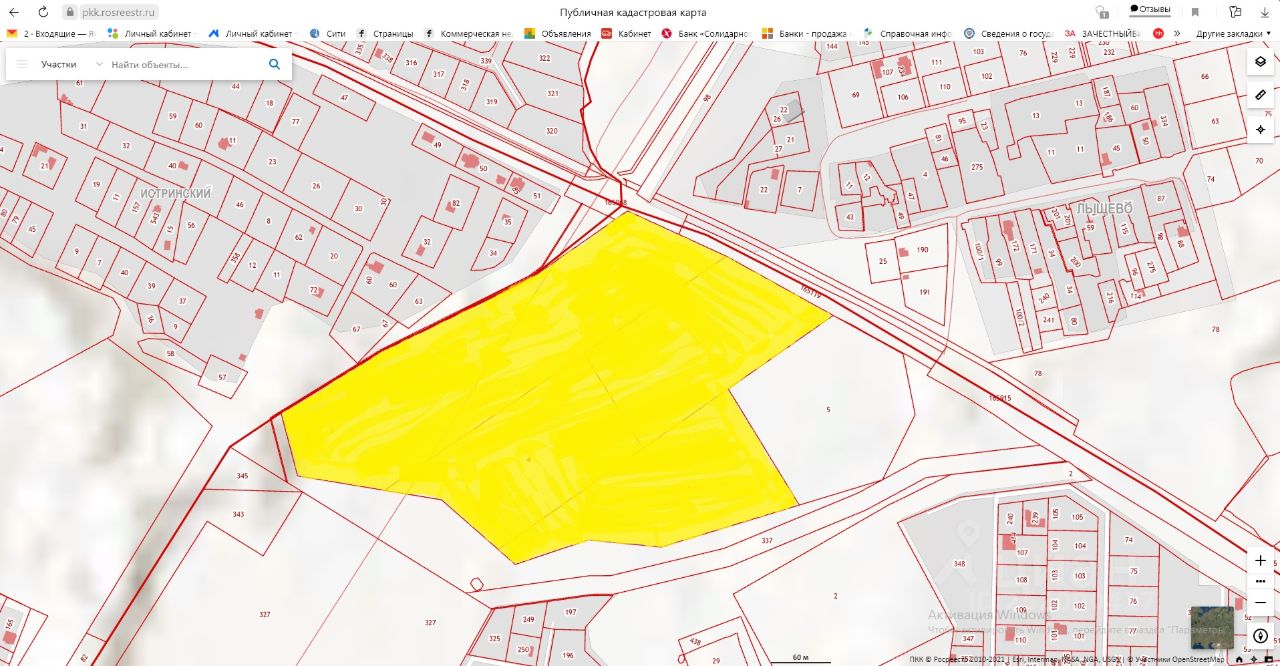Click the OpenStreetMap attribution link

pyautogui.click(x=1183, y=659)
